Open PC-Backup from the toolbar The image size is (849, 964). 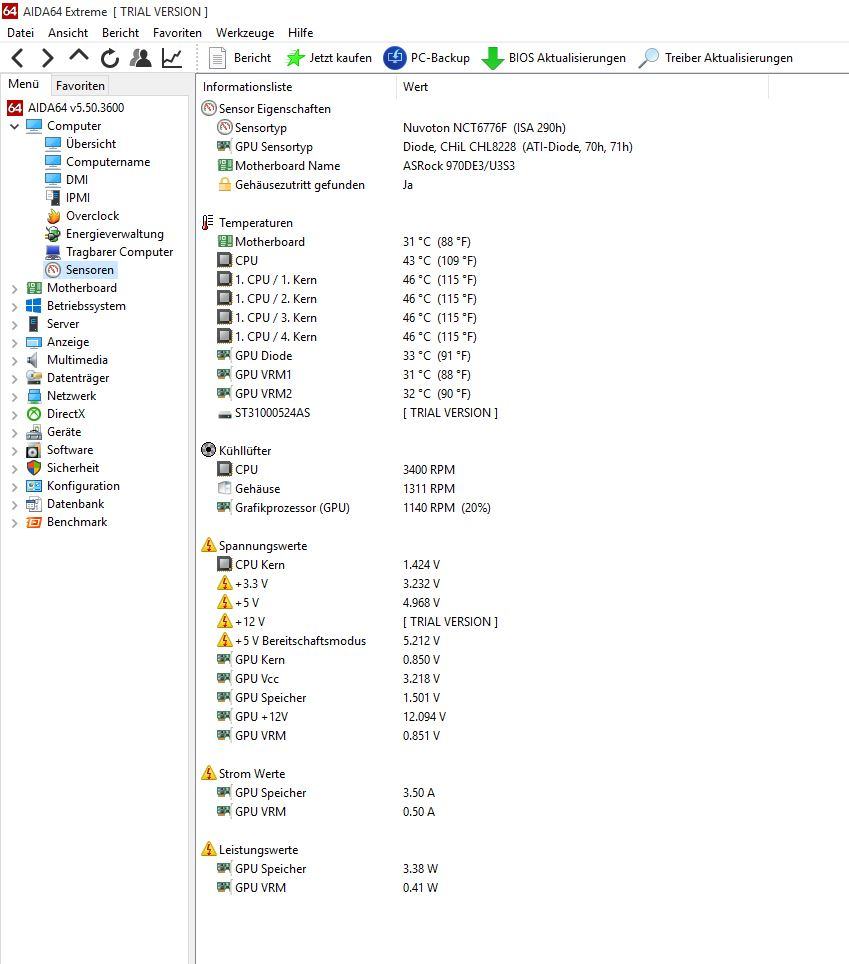pos(426,58)
